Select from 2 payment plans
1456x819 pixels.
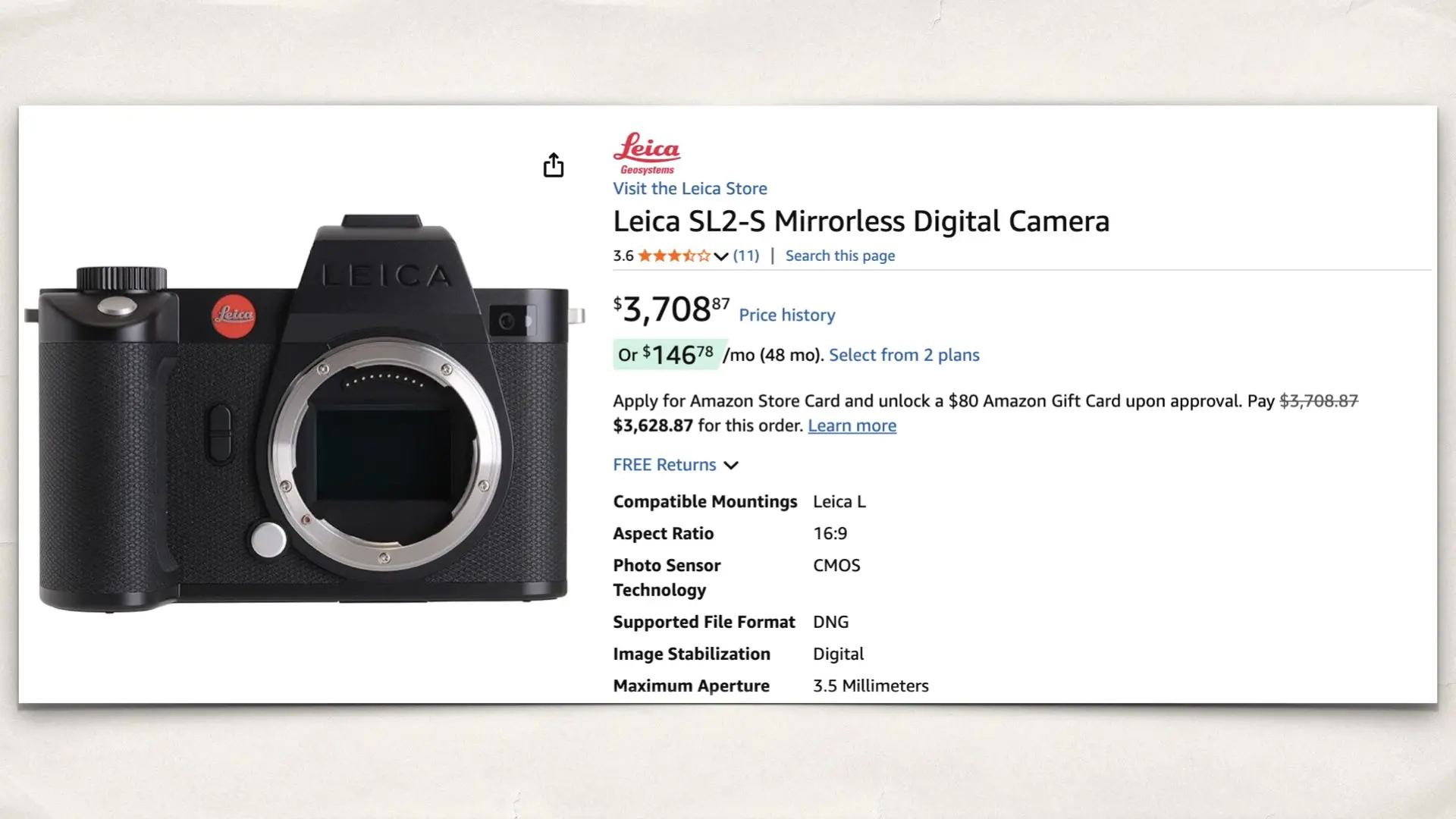[903, 354]
